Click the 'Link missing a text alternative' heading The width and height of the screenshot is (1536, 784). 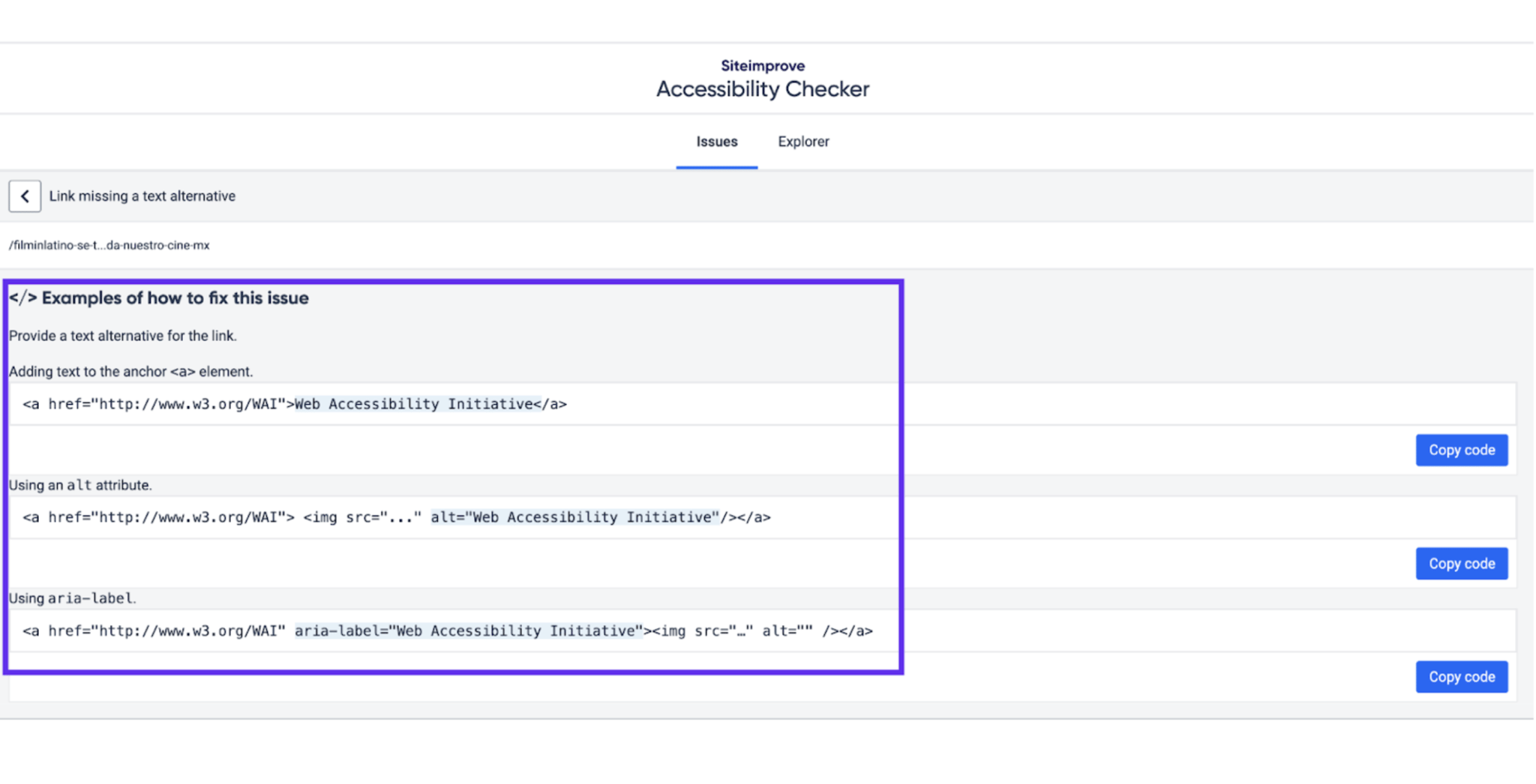[x=142, y=196]
